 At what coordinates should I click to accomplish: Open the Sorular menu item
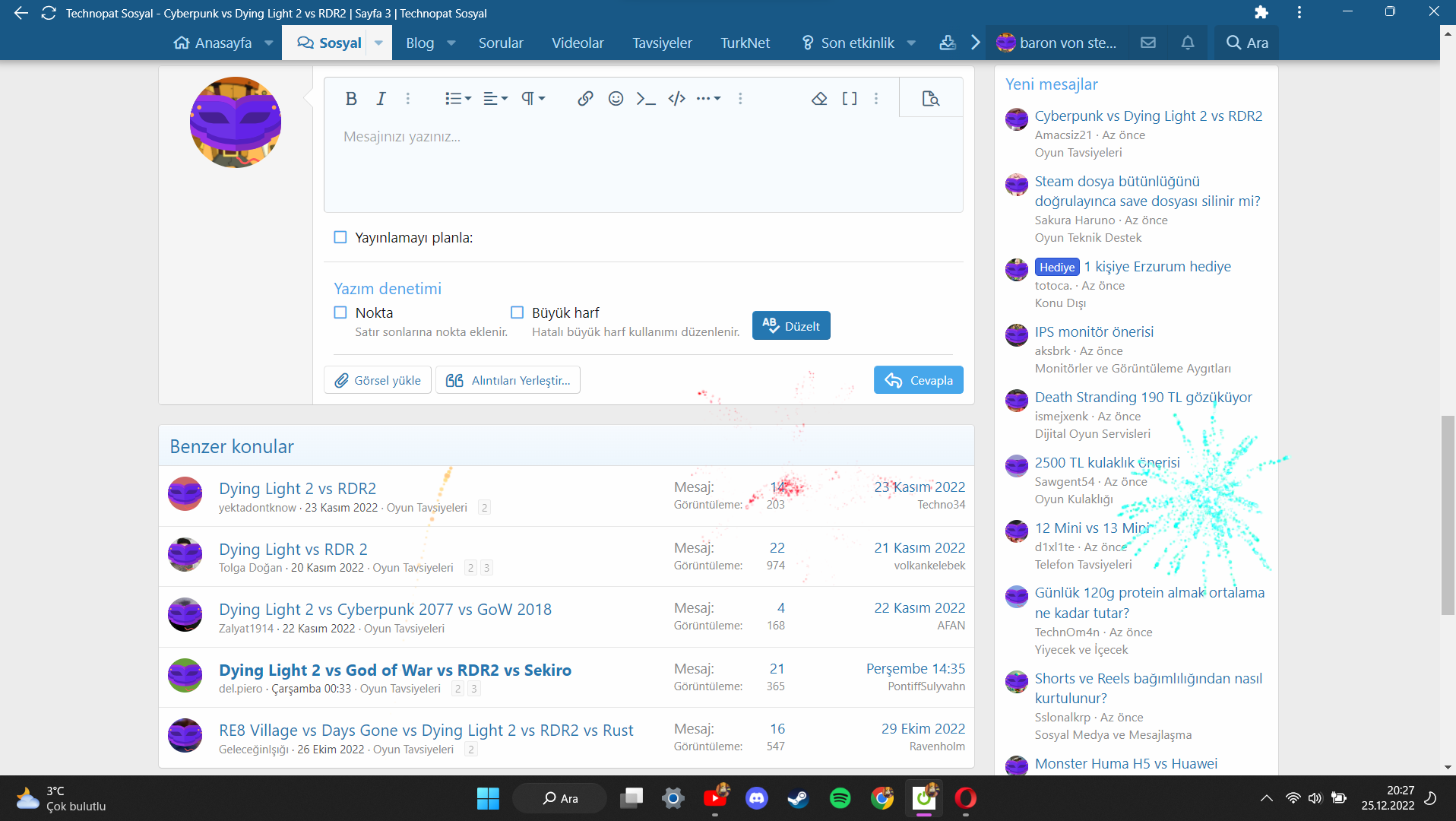pos(501,43)
